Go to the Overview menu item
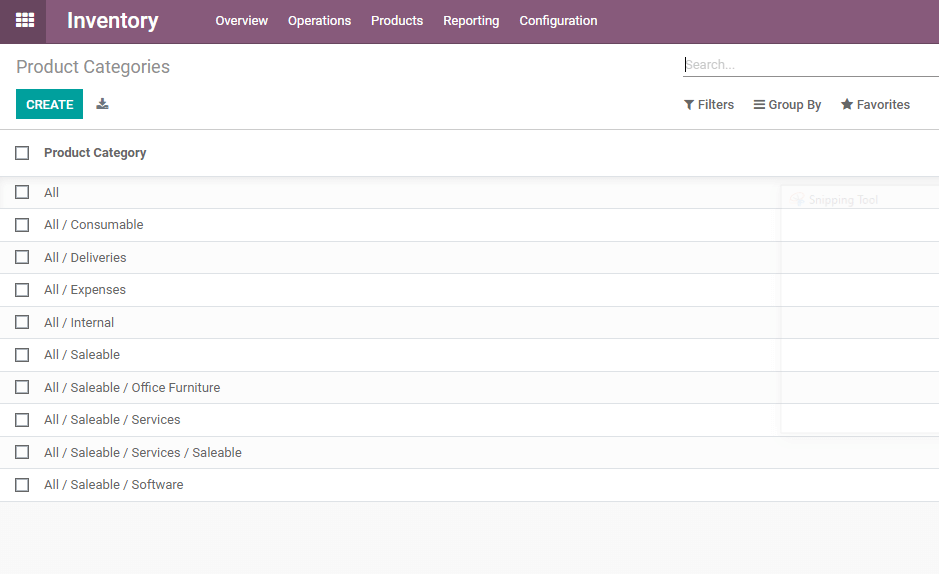The image size is (939, 574). [241, 21]
